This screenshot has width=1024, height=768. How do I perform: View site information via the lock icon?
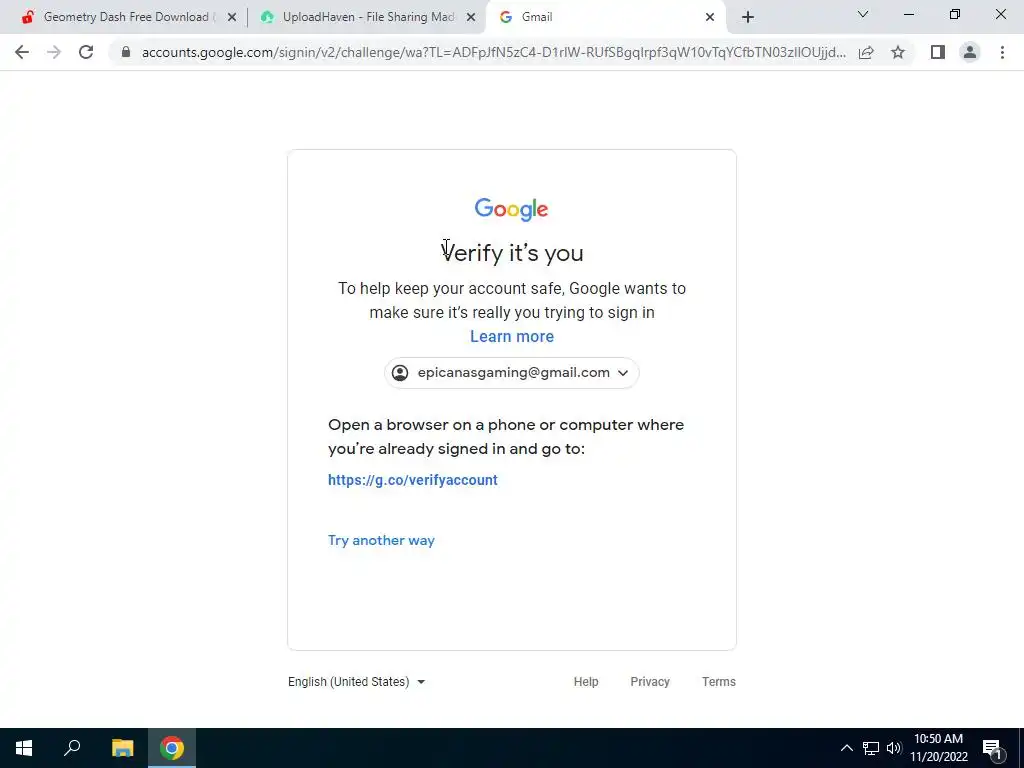(x=126, y=52)
